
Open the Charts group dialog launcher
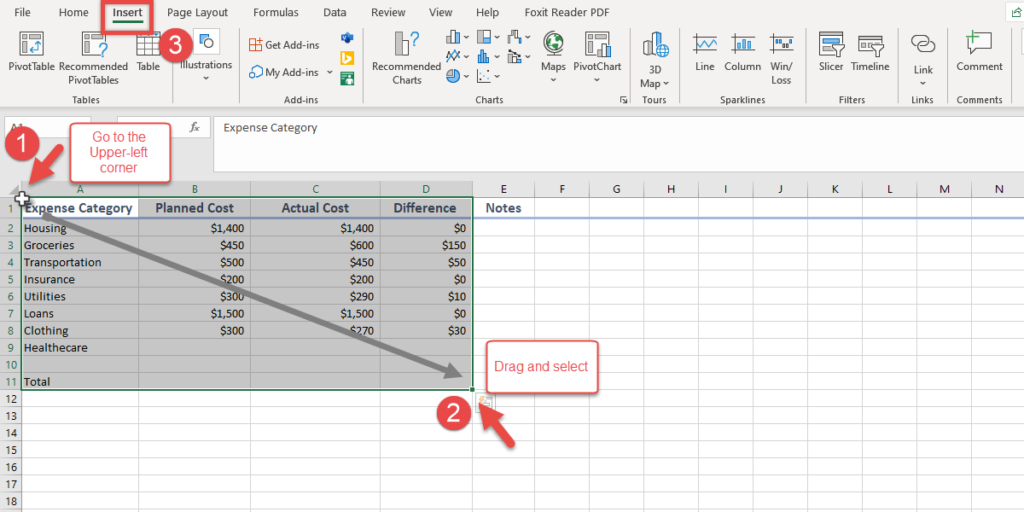(624, 100)
